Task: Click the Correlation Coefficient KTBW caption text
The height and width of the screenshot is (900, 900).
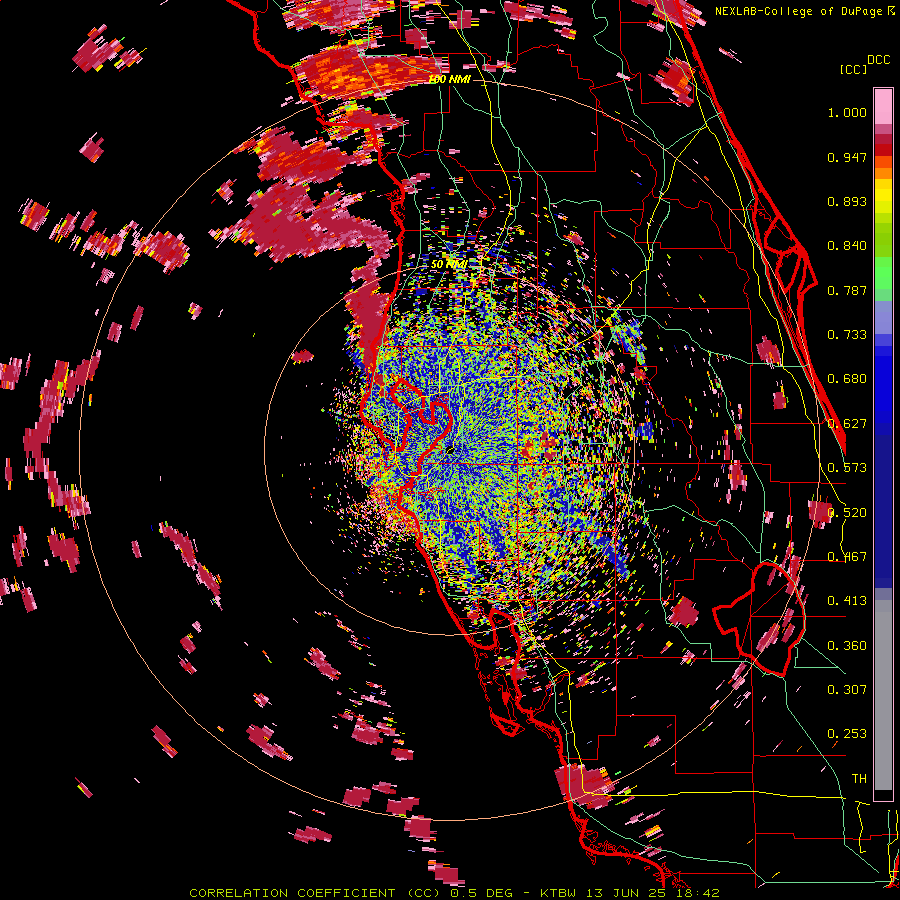Action: [x=454, y=893]
